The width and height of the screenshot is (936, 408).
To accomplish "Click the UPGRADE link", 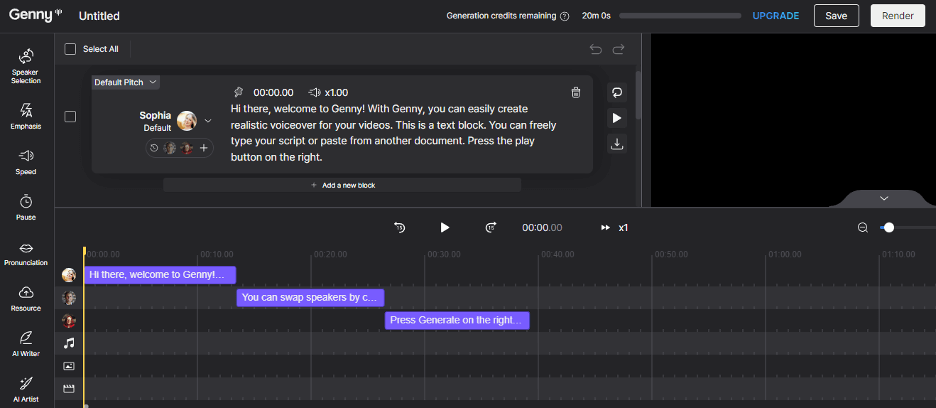I will click(775, 16).
